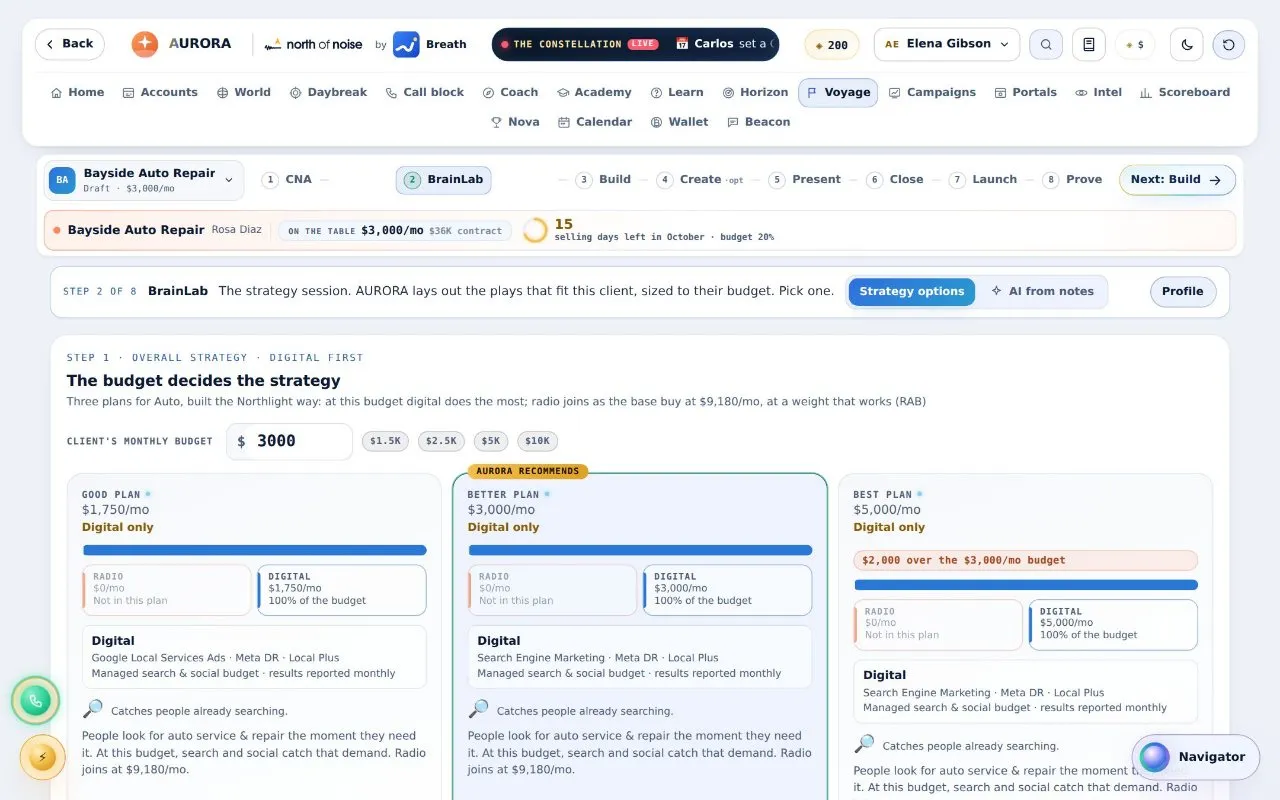Viewport: 1280px width, 800px height.
Task: Select the $2.5K budget preset
Action: (442, 441)
